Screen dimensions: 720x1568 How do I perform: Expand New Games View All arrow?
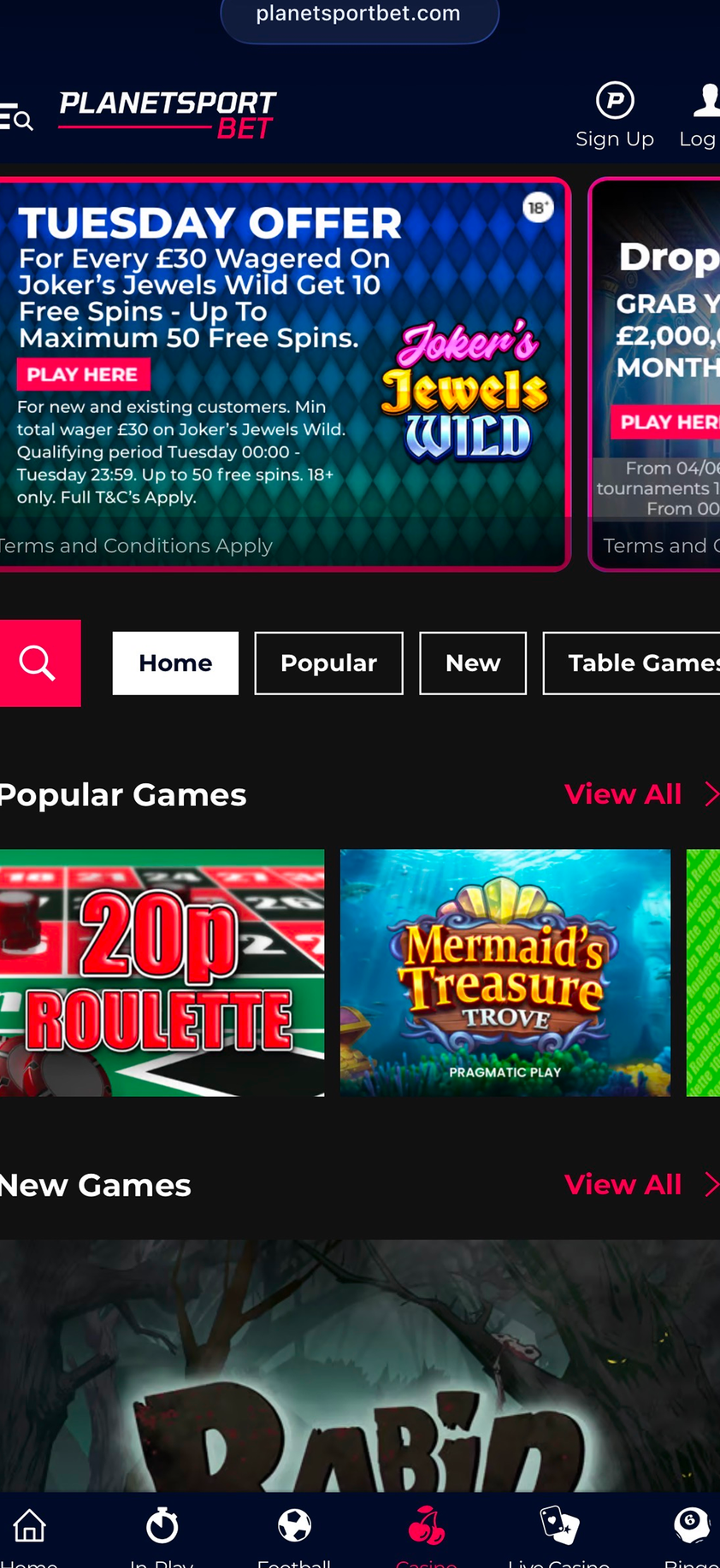click(711, 1184)
